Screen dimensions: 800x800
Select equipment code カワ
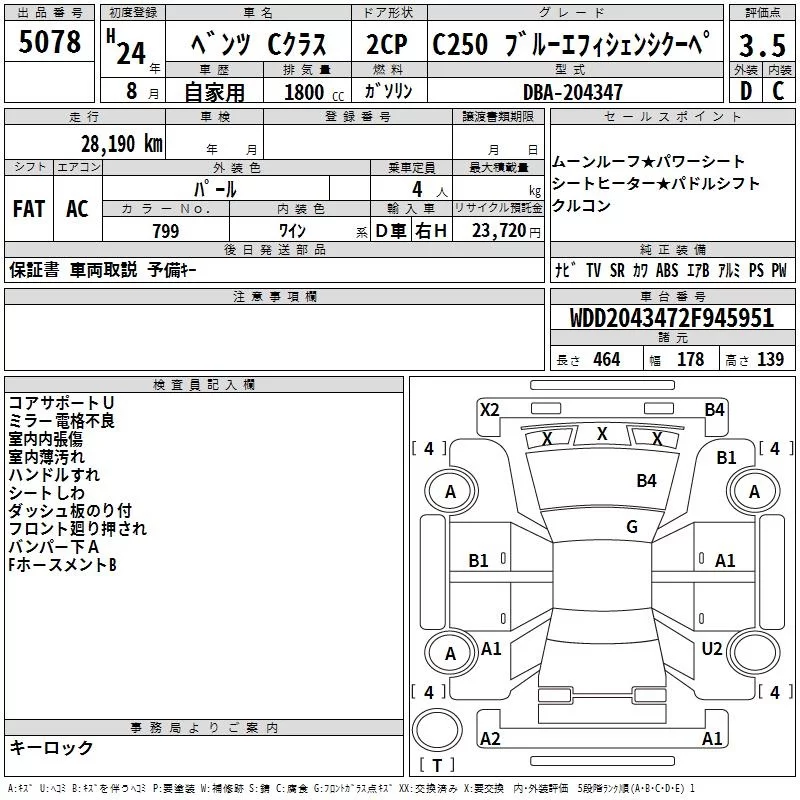640,270
